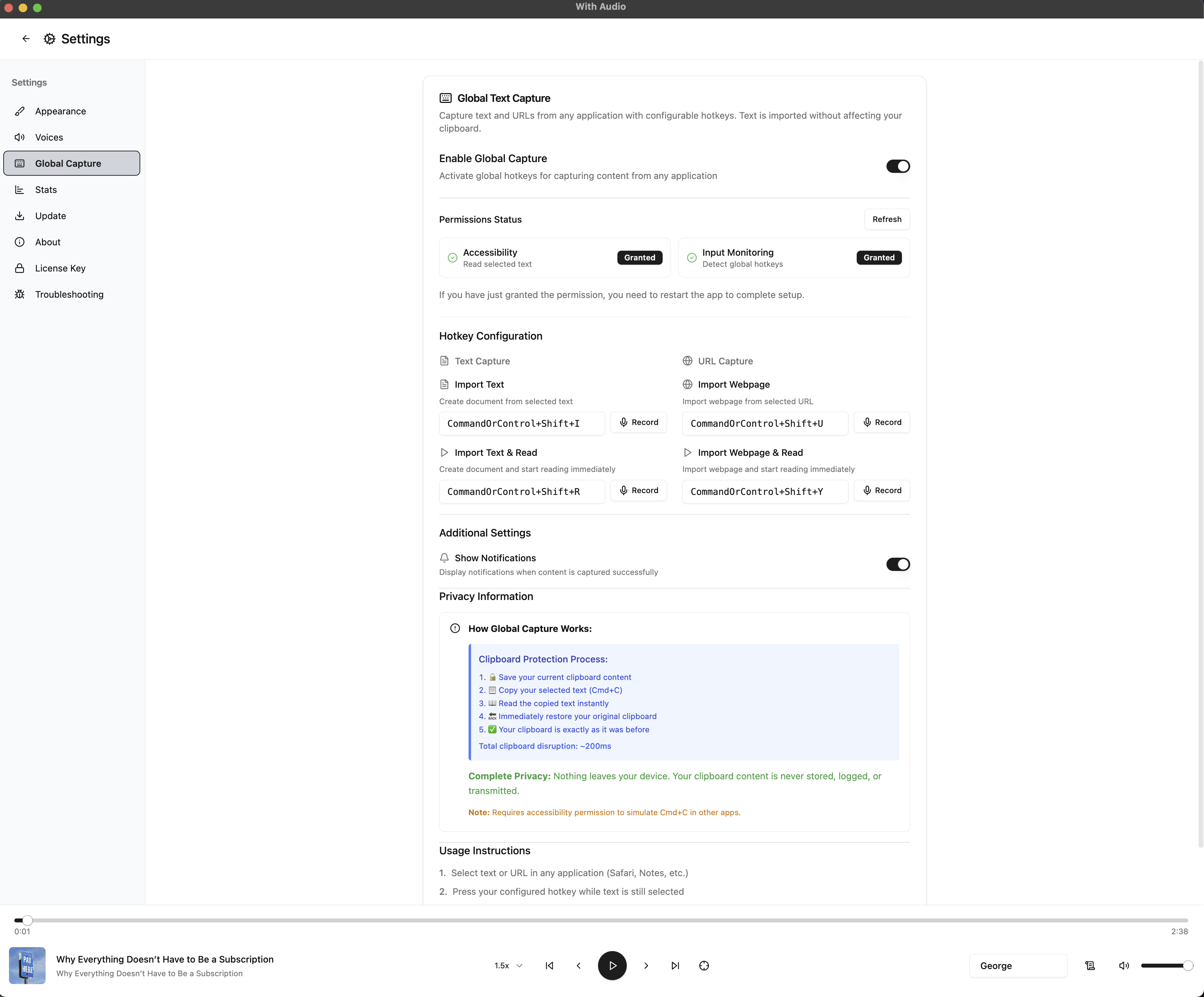Click the sleep timer target icon
The height and width of the screenshot is (997, 1204).
pos(704,965)
